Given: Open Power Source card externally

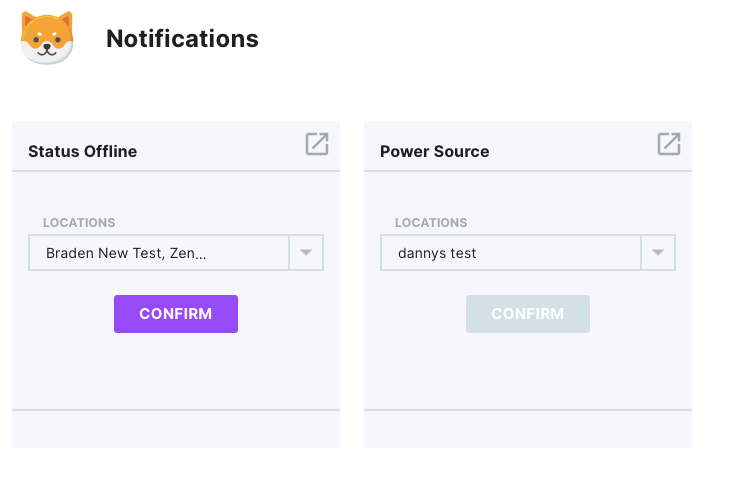Looking at the screenshot, I should tap(669, 144).
